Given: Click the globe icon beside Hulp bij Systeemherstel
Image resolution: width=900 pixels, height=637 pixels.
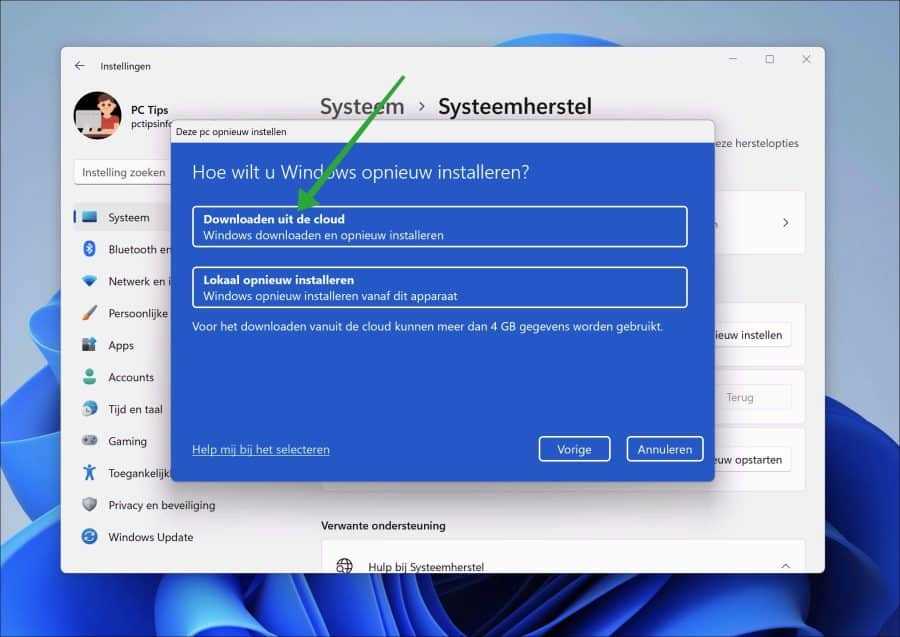Looking at the screenshot, I should coord(344,566).
